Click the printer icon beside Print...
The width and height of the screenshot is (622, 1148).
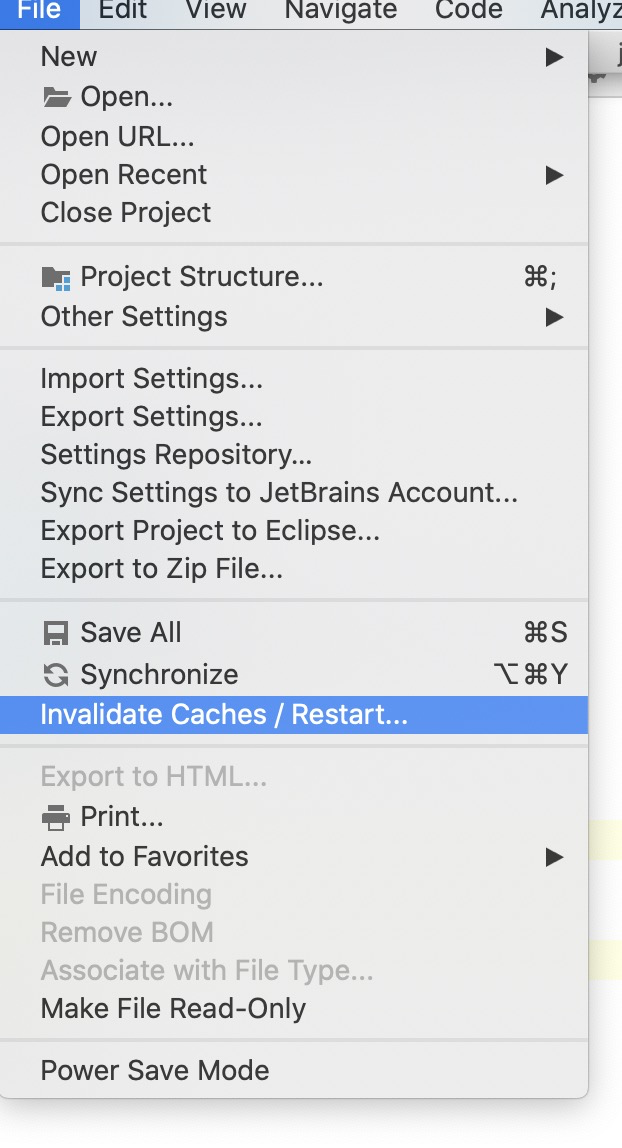(x=56, y=817)
